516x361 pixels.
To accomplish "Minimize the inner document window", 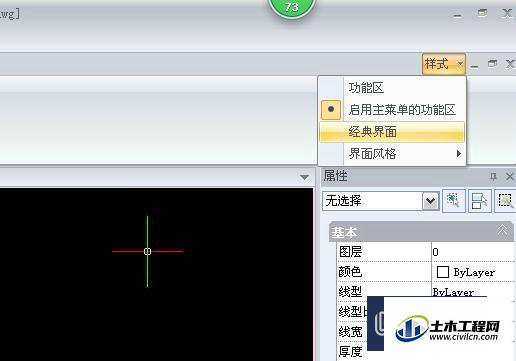I will 474,66.
